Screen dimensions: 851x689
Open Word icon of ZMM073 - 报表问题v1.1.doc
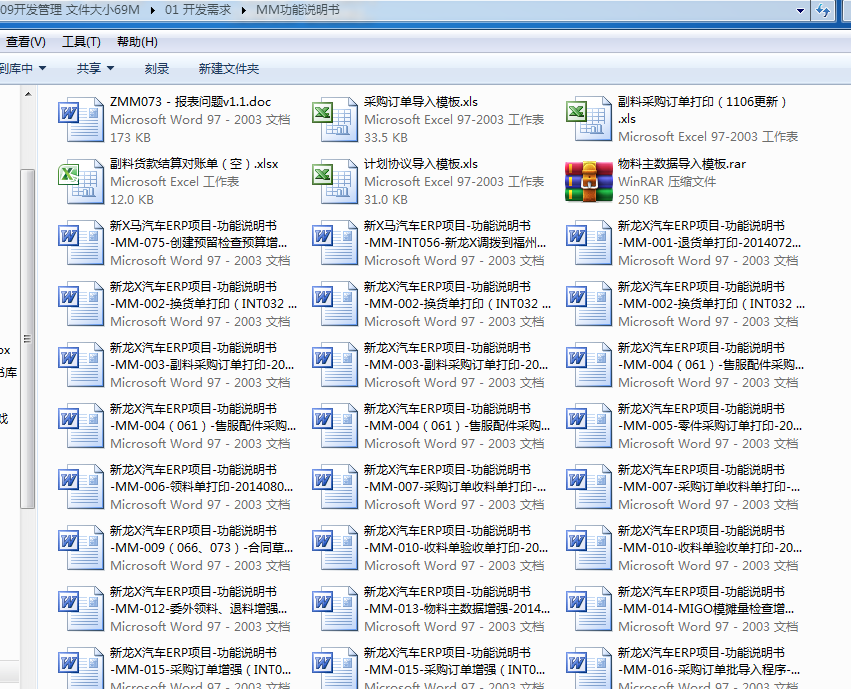pyautogui.click(x=81, y=119)
